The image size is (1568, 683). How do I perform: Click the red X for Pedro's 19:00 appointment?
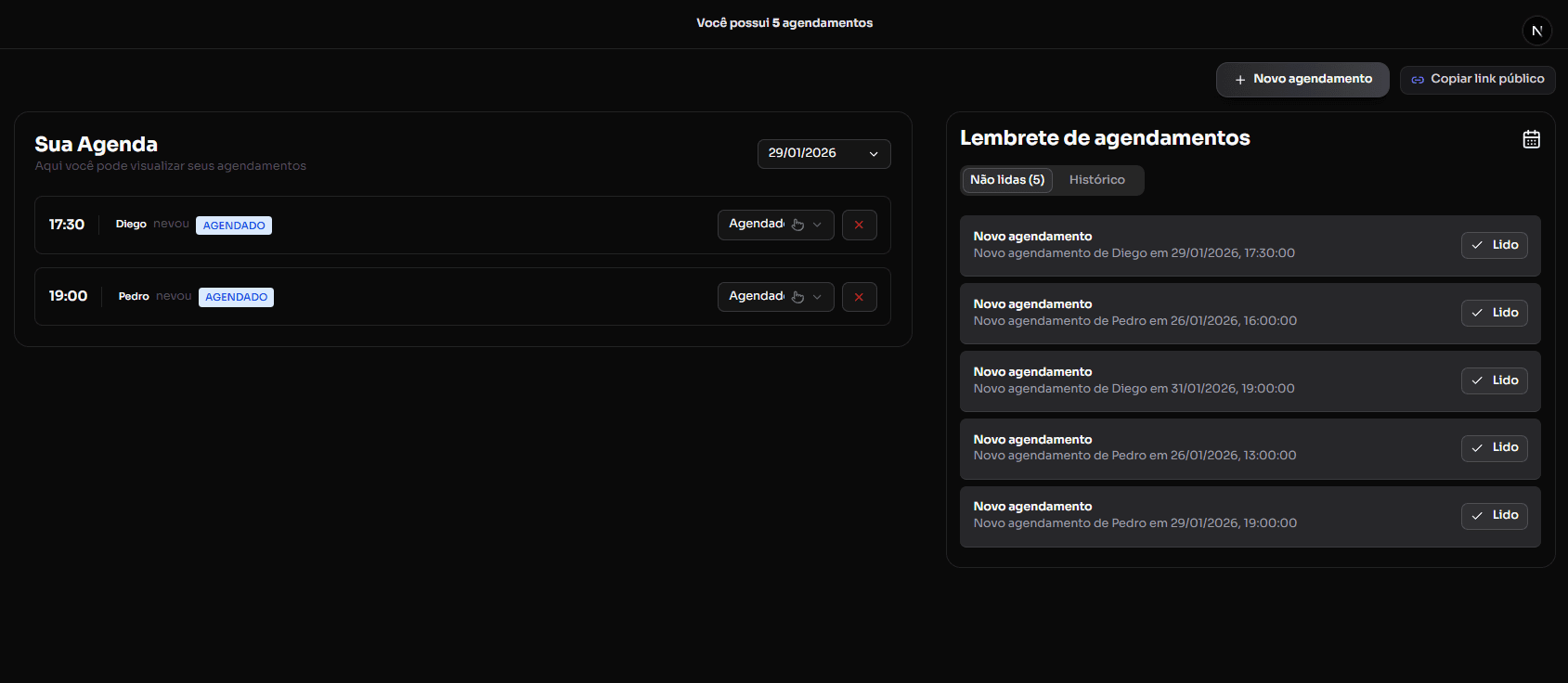tap(859, 297)
